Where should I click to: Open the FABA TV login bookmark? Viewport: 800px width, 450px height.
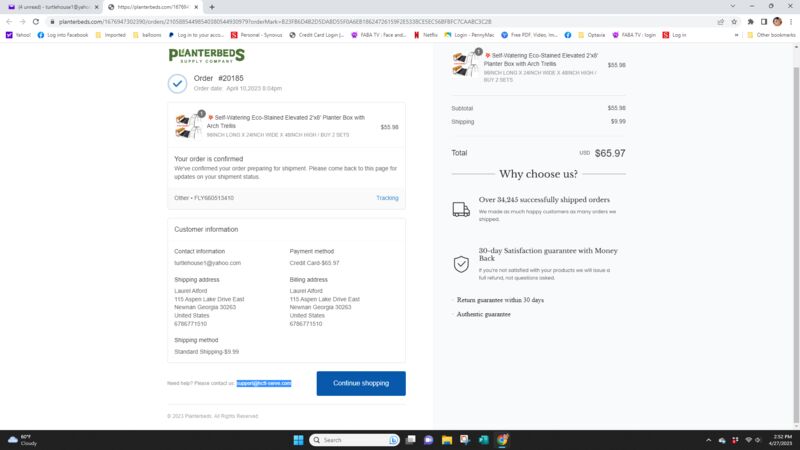click(634, 35)
